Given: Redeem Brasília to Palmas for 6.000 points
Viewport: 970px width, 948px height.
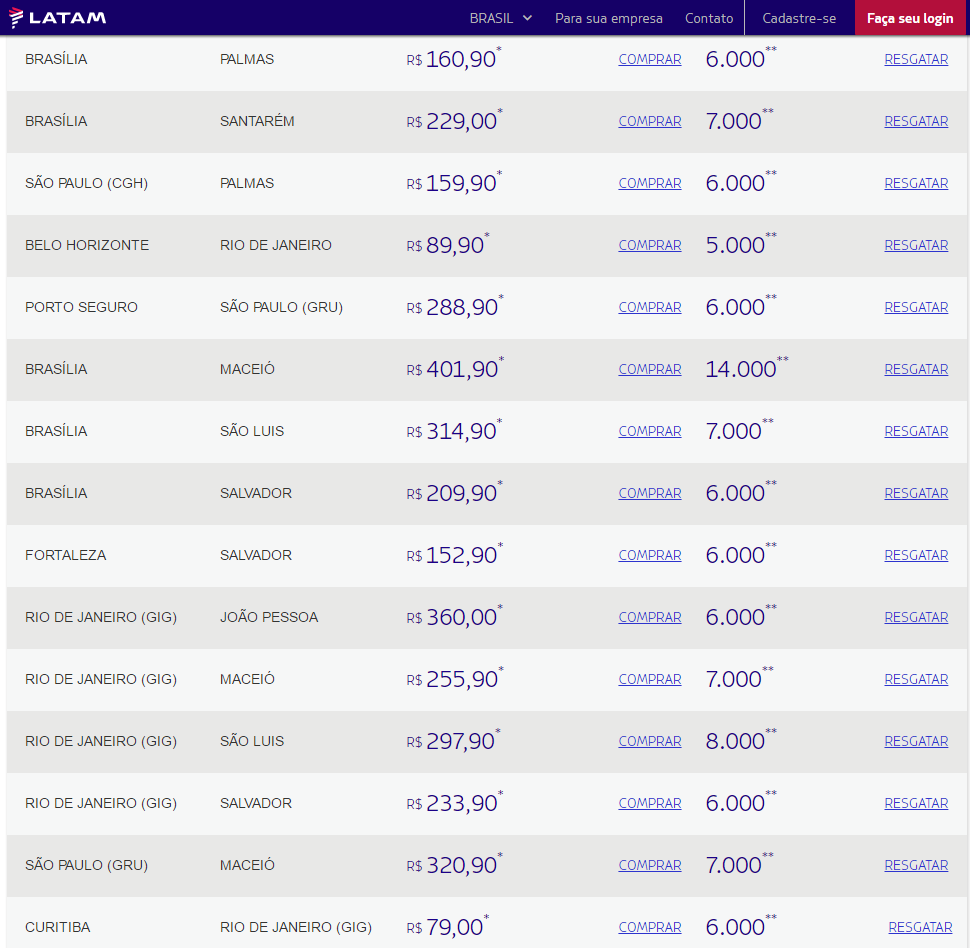Looking at the screenshot, I should tap(916, 59).
